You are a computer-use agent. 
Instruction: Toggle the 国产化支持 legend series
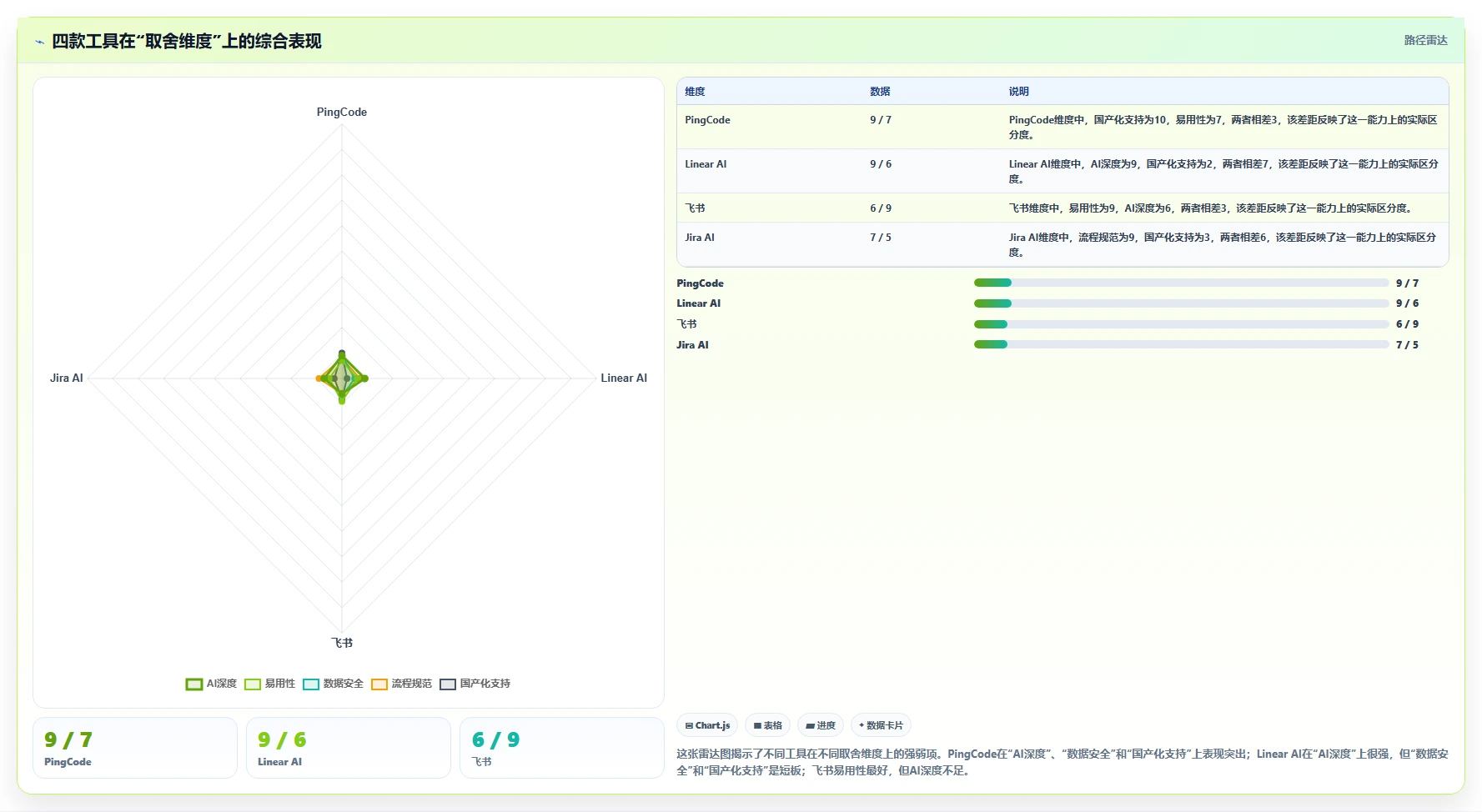(475, 684)
